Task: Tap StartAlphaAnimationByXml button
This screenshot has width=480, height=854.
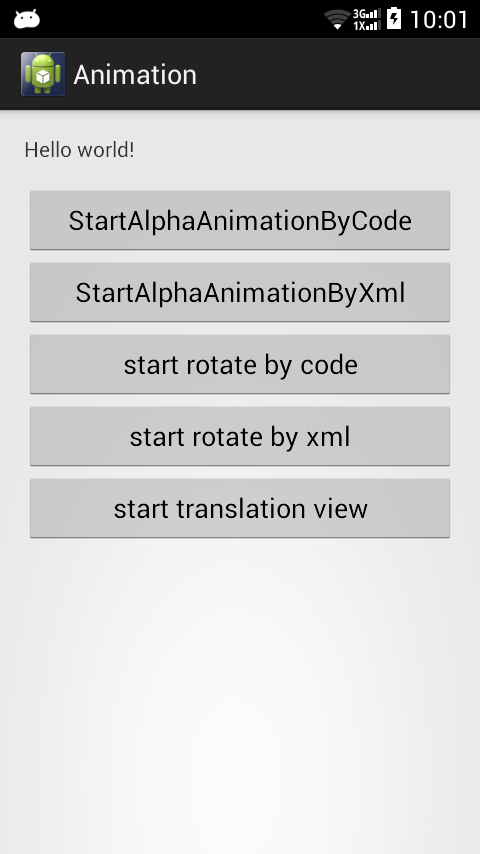Action: [x=240, y=292]
